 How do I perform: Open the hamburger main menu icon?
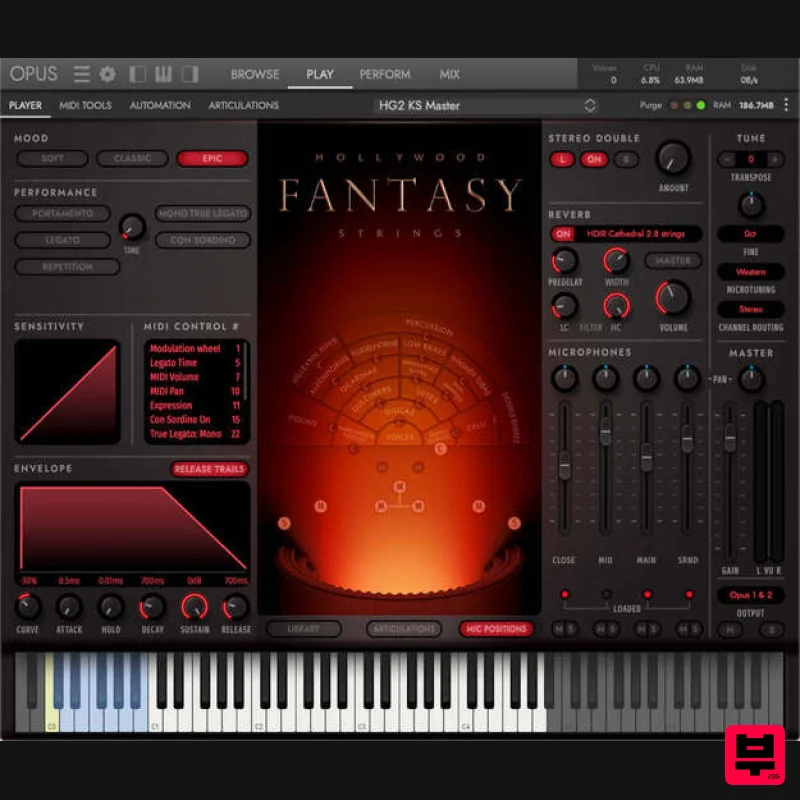click(82, 74)
